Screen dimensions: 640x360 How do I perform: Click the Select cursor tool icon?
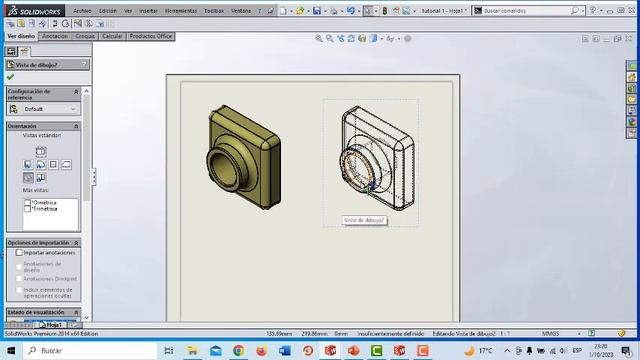pyautogui.click(x=368, y=11)
